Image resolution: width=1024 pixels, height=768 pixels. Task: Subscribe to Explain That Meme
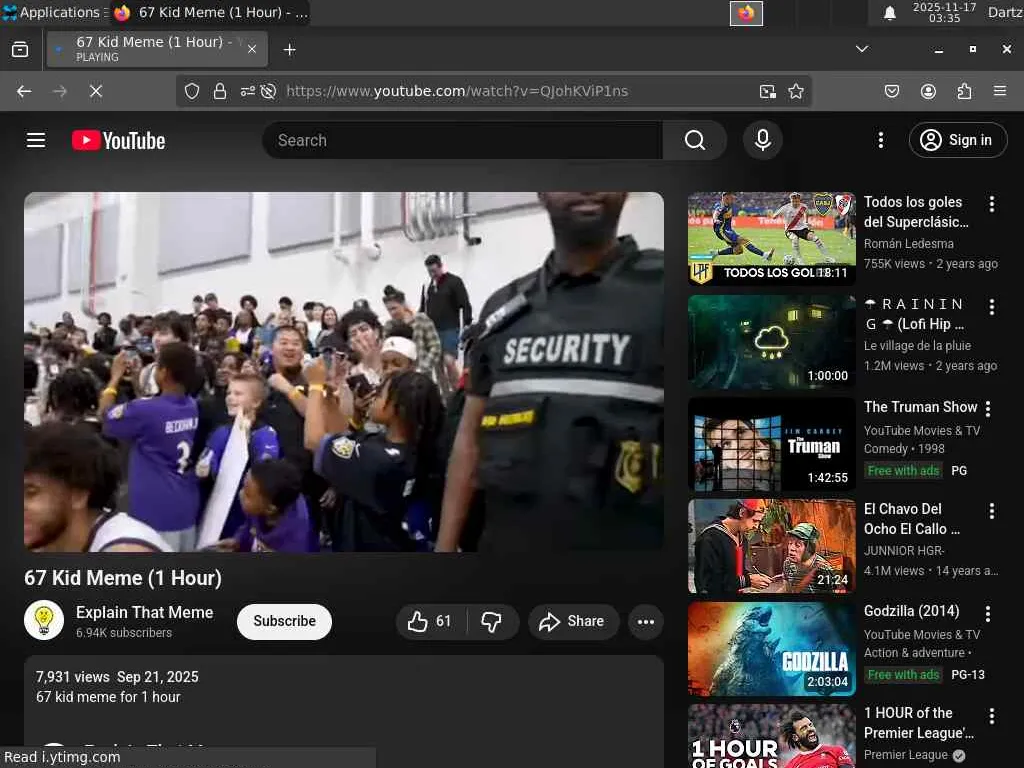[284, 621]
